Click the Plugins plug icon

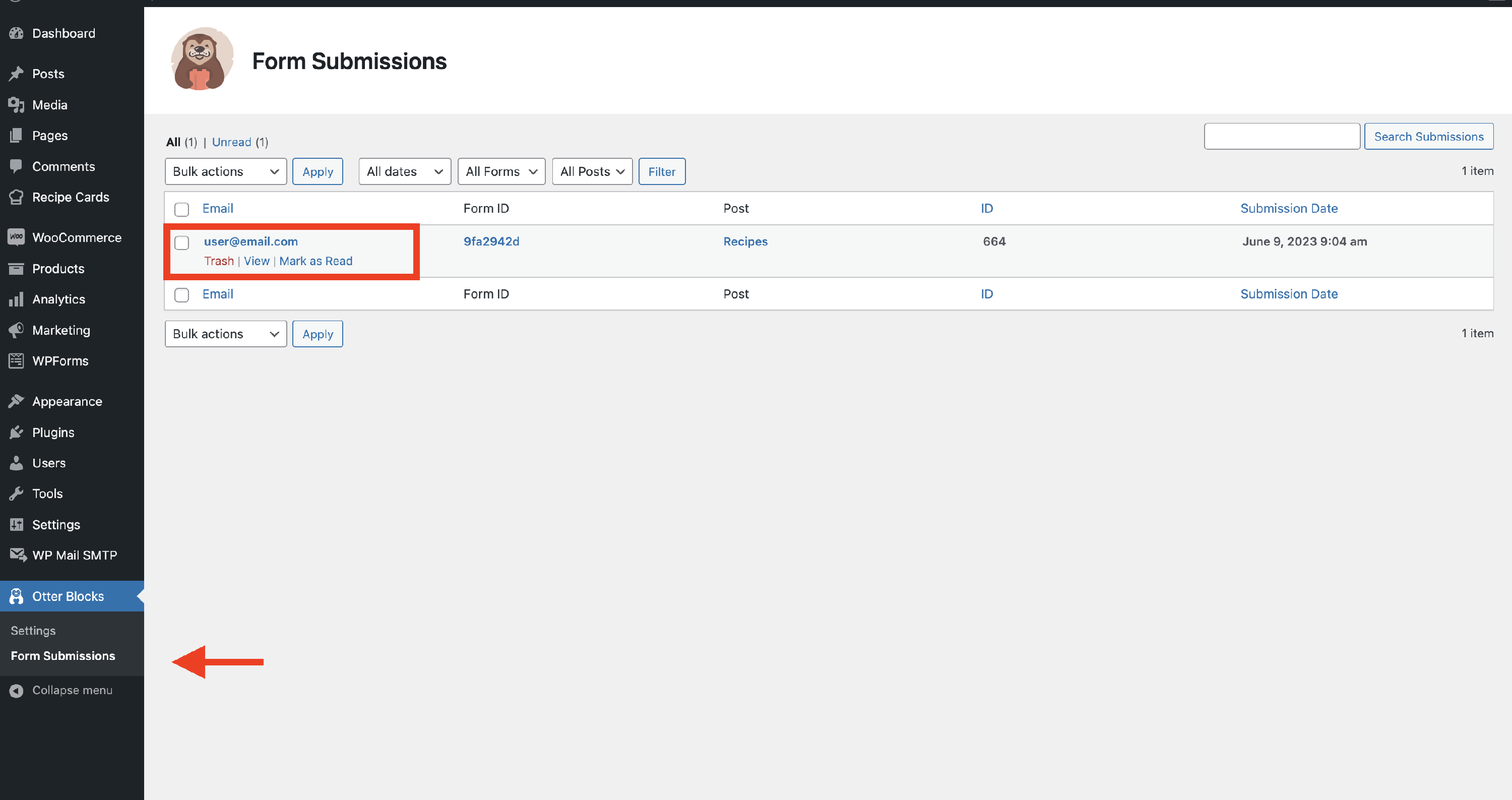click(17, 433)
